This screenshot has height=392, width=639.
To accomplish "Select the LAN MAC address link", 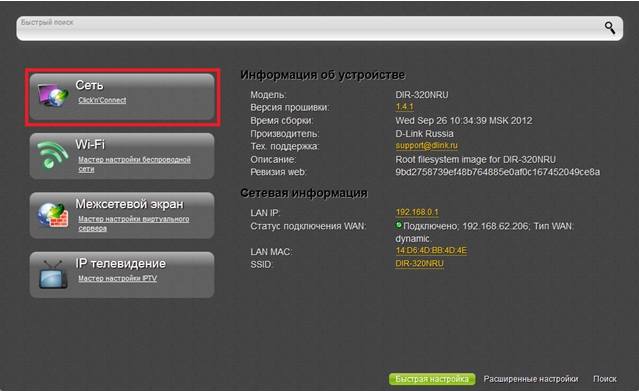I will 431,251.
